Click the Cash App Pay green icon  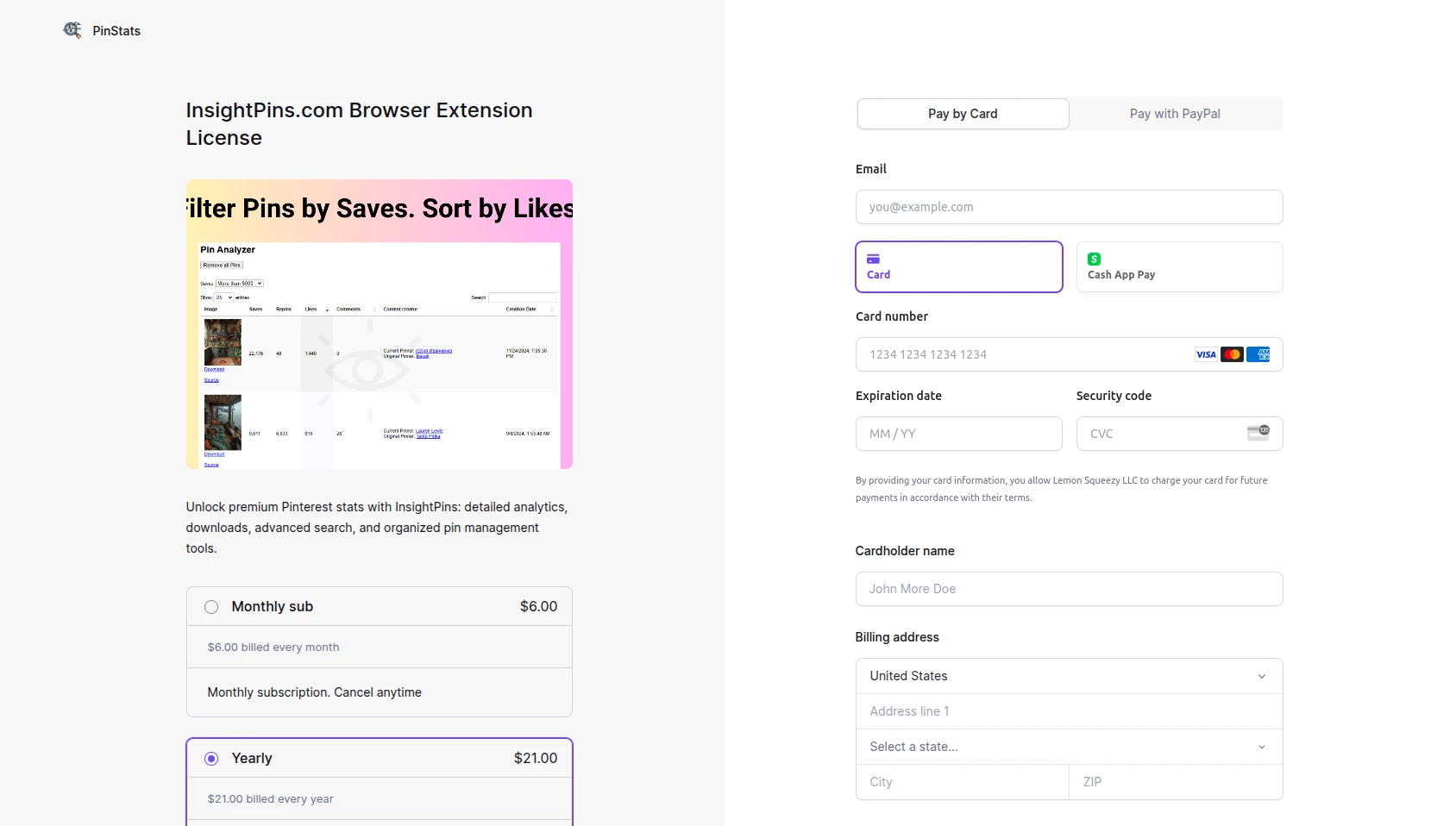click(1094, 259)
